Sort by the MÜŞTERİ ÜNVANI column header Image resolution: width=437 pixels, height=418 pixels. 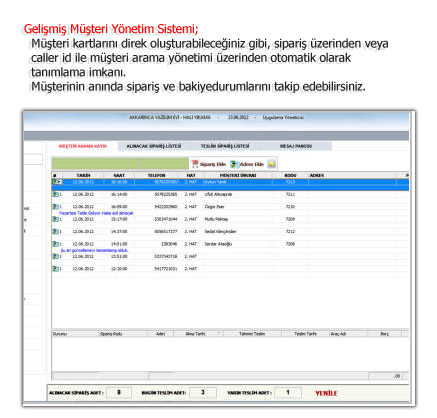[238, 175]
